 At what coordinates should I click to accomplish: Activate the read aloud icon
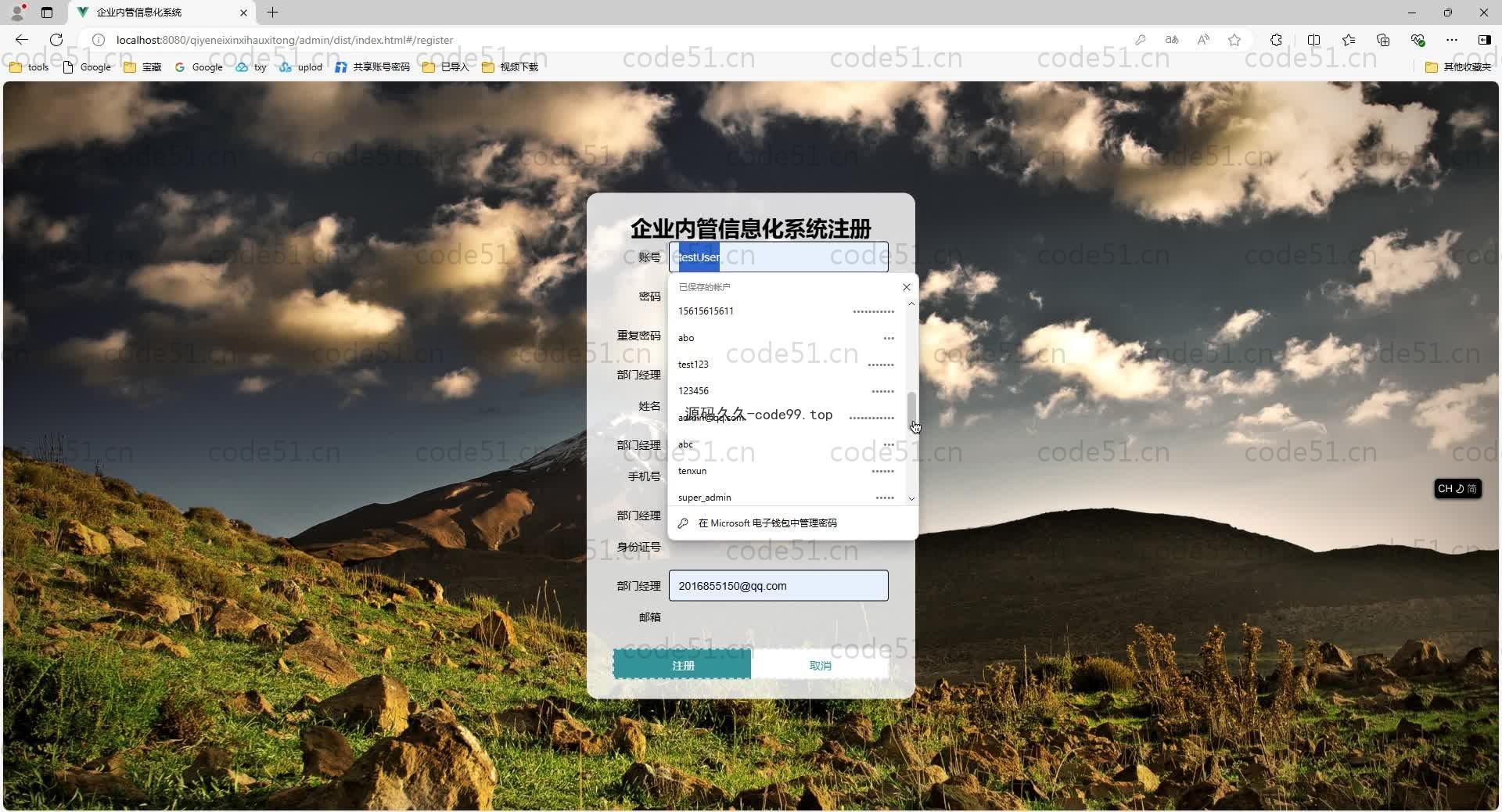pos(1203,40)
